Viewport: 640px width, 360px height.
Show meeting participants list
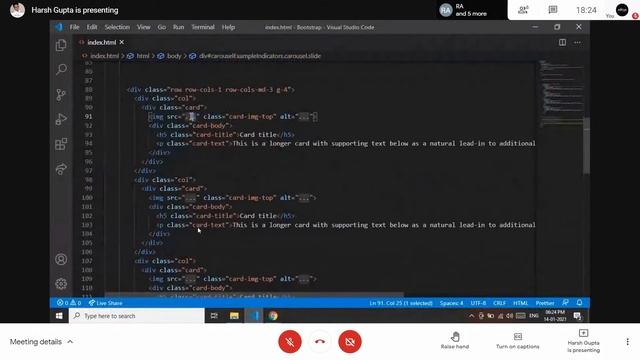click(x=523, y=10)
